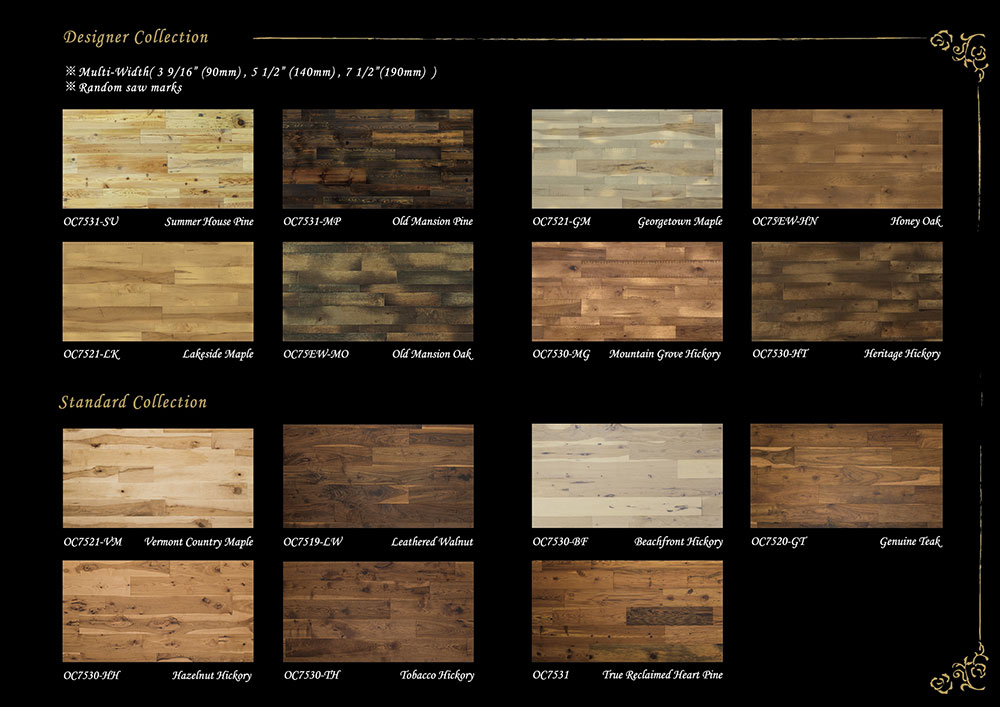The width and height of the screenshot is (1000, 707).
Task: Click product code OC7530-MG
Action: [x=561, y=354]
